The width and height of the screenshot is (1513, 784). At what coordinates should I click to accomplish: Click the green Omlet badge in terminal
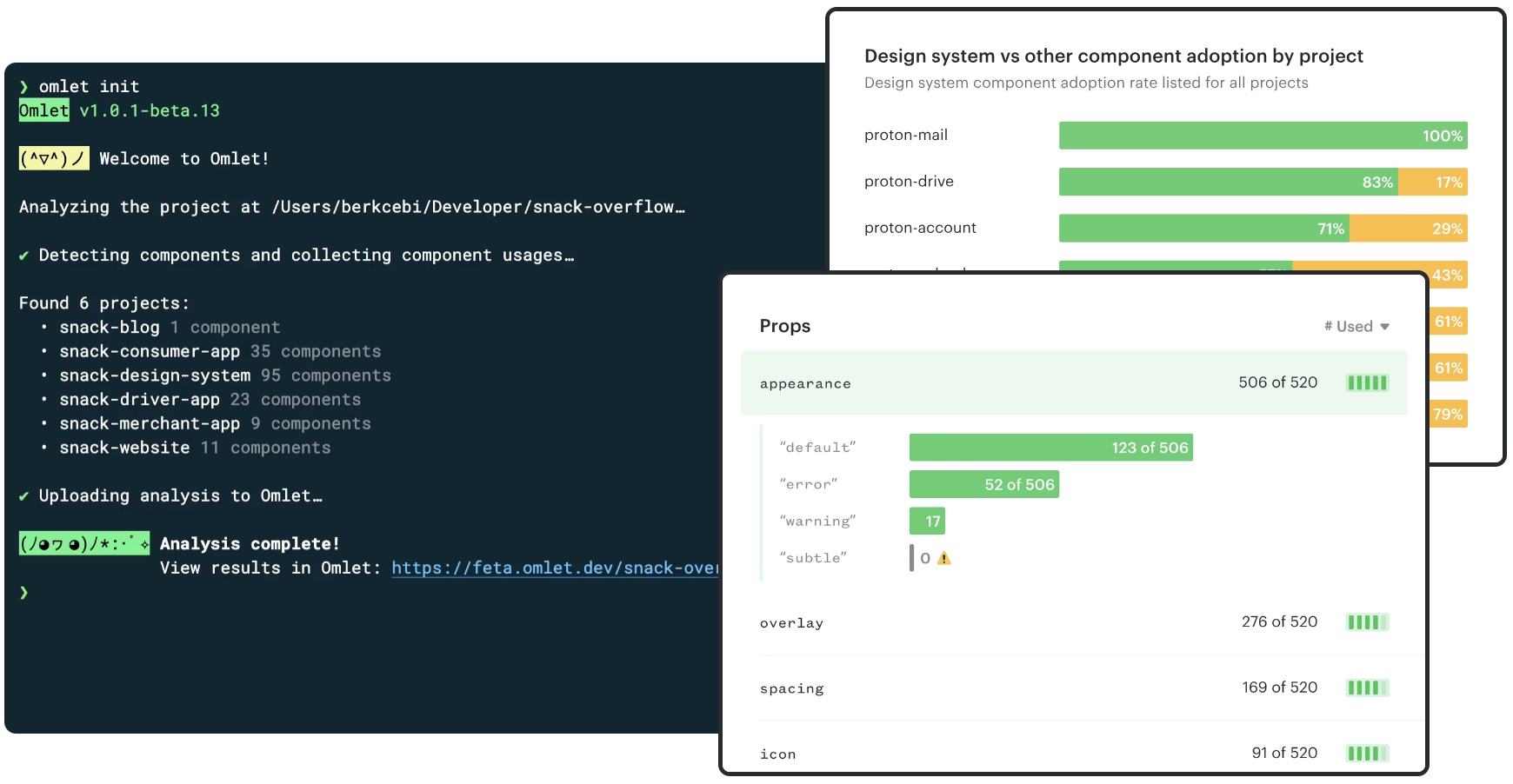pyautogui.click(x=44, y=110)
